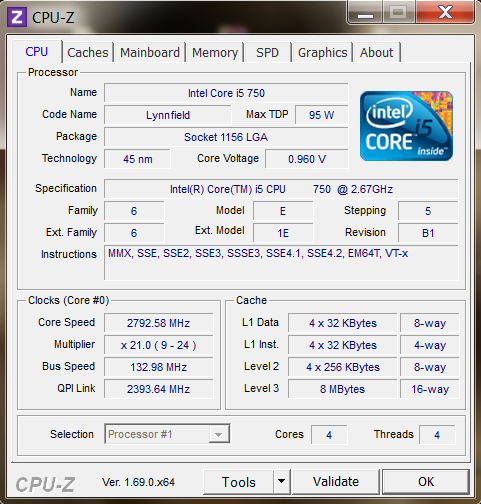The image size is (481, 504).
Task: Click the 2393.64 MHz QPI Link value
Action: click(159, 389)
